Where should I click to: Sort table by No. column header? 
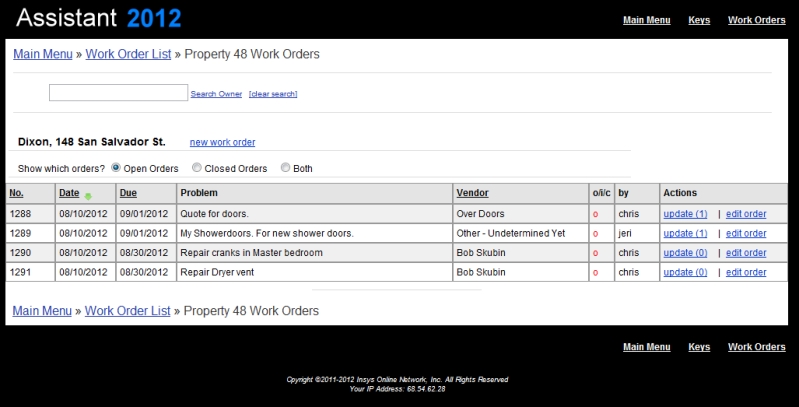pos(17,193)
